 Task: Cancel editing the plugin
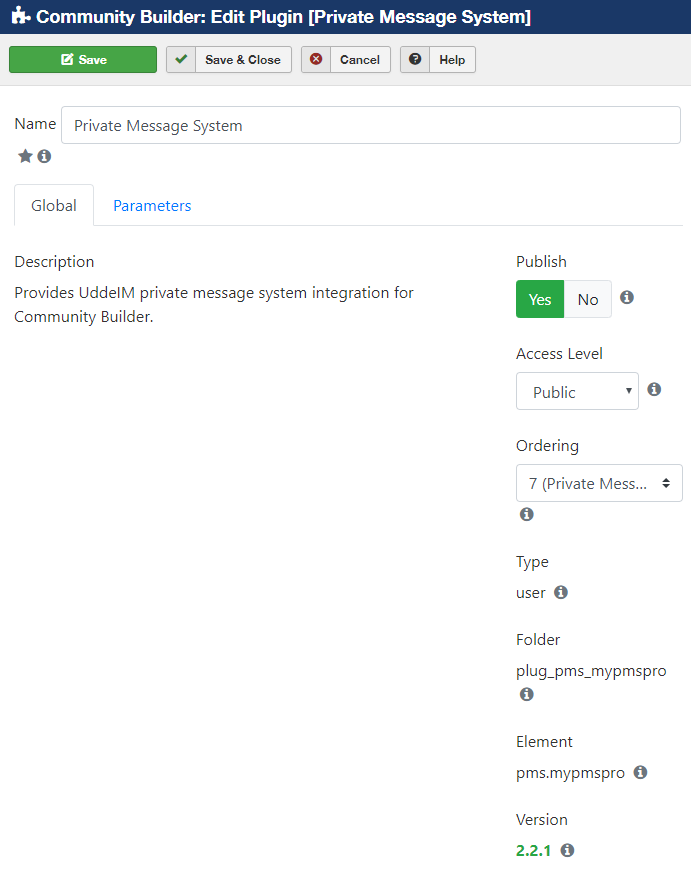346,59
